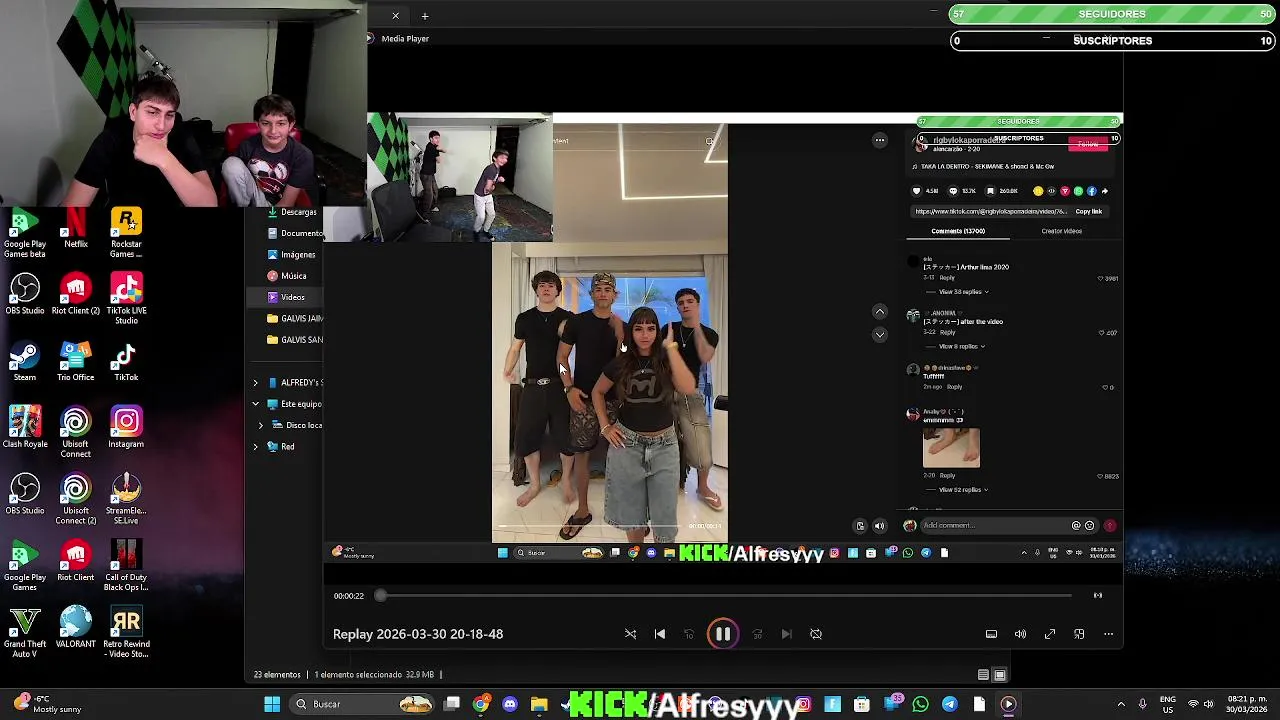This screenshot has height=720, width=1280.
Task: Expand the ALFREDY's tree node
Action: click(x=255, y=383)
